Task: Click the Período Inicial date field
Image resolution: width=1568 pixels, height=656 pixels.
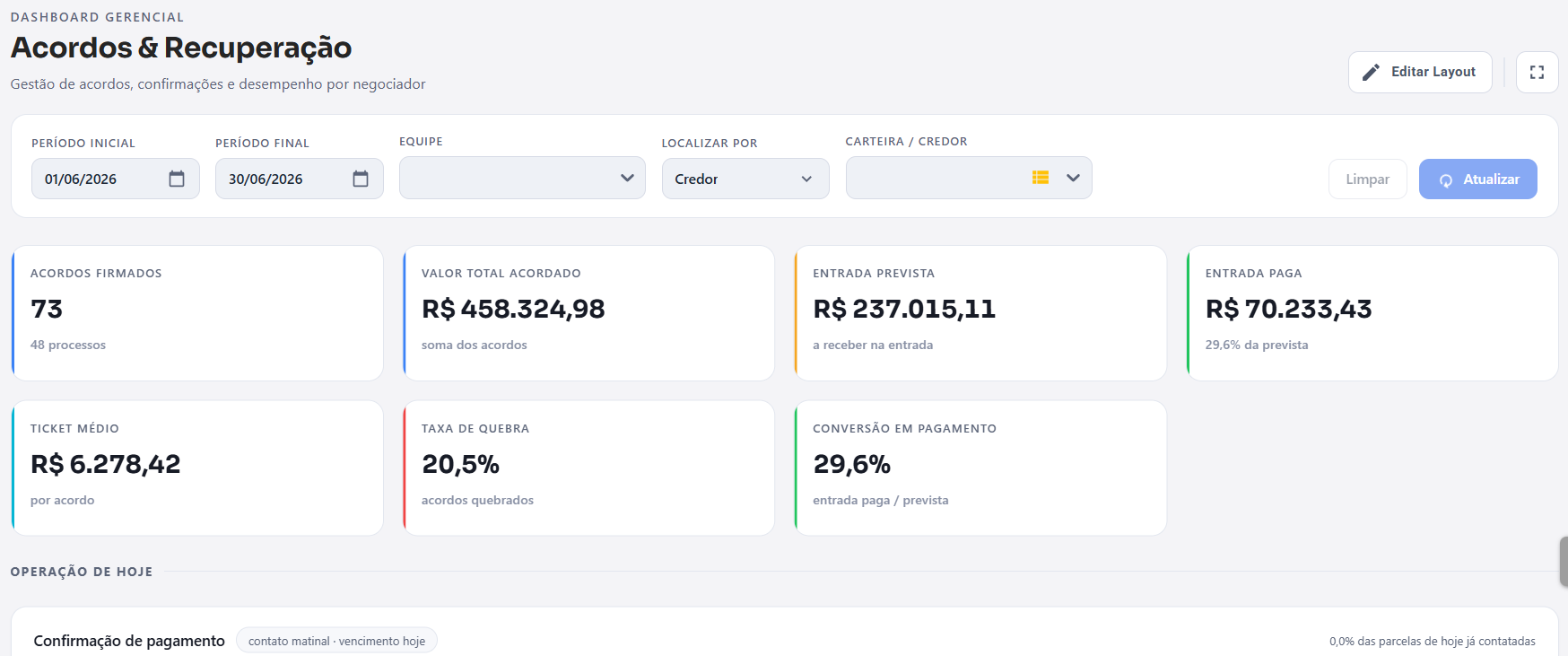Action: tap(115, 179)
